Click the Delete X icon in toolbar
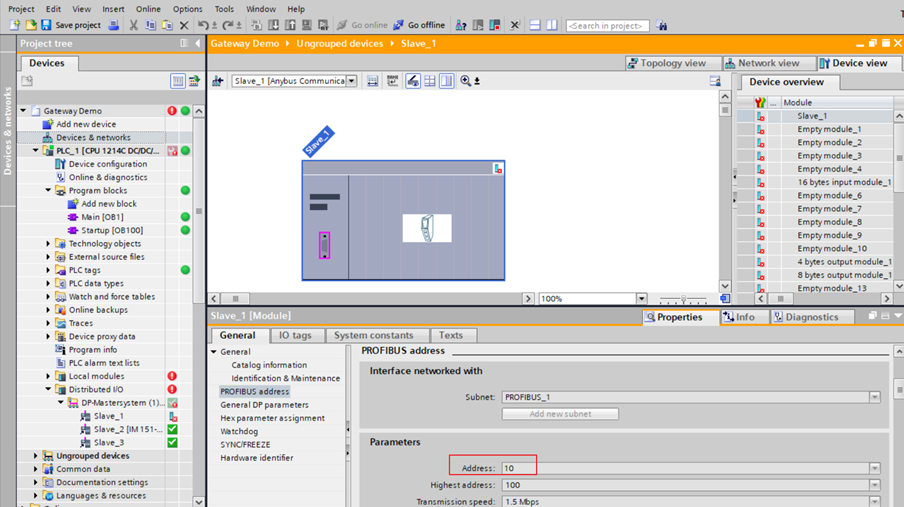Viewport: 904px width, 507px height. (x=183, y=25)
